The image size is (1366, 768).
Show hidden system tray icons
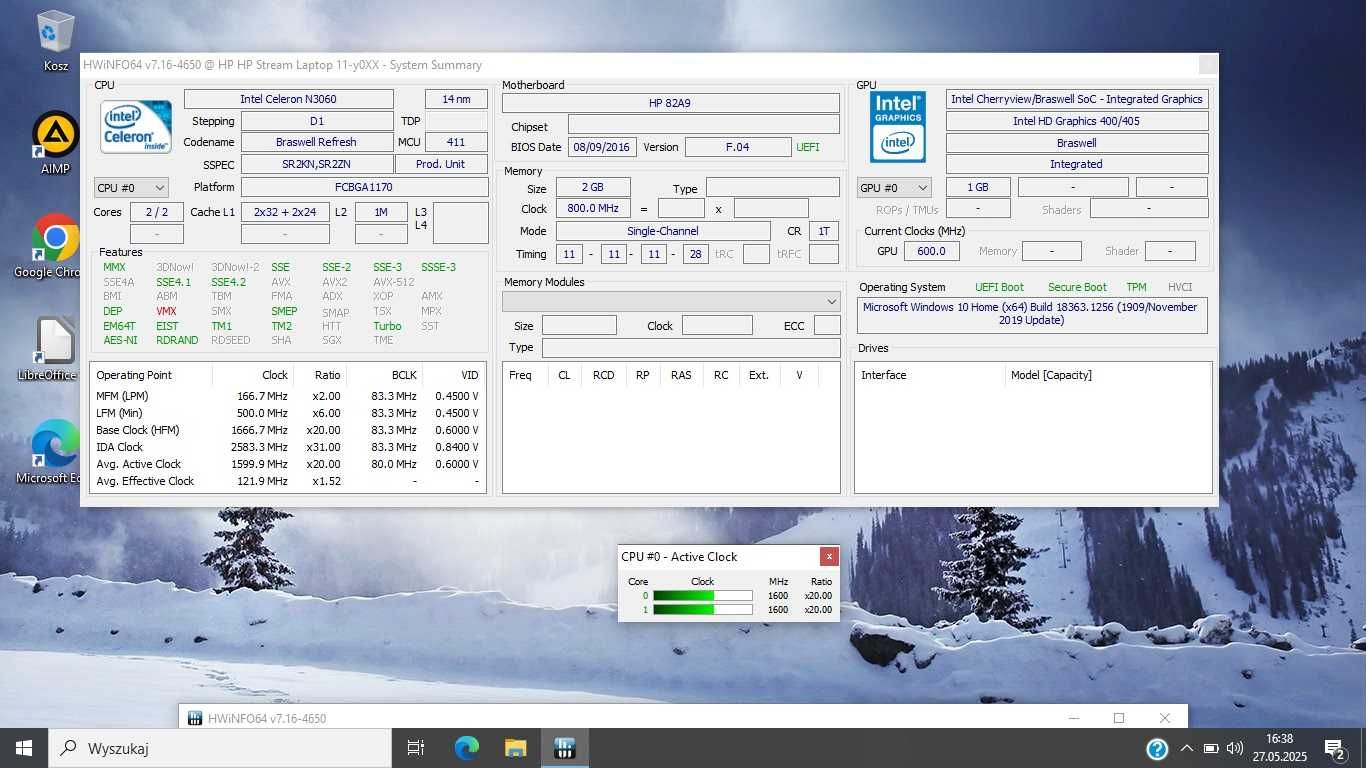pos(1187,748)
